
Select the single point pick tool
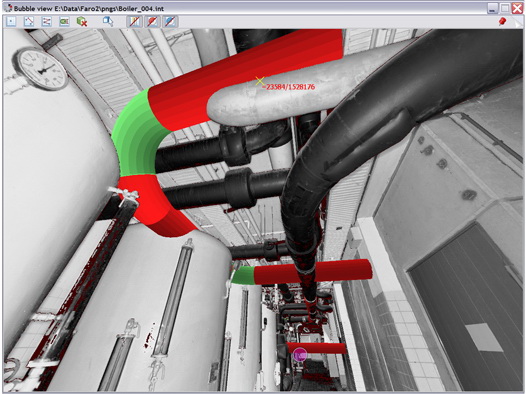[x=11, y=21]
